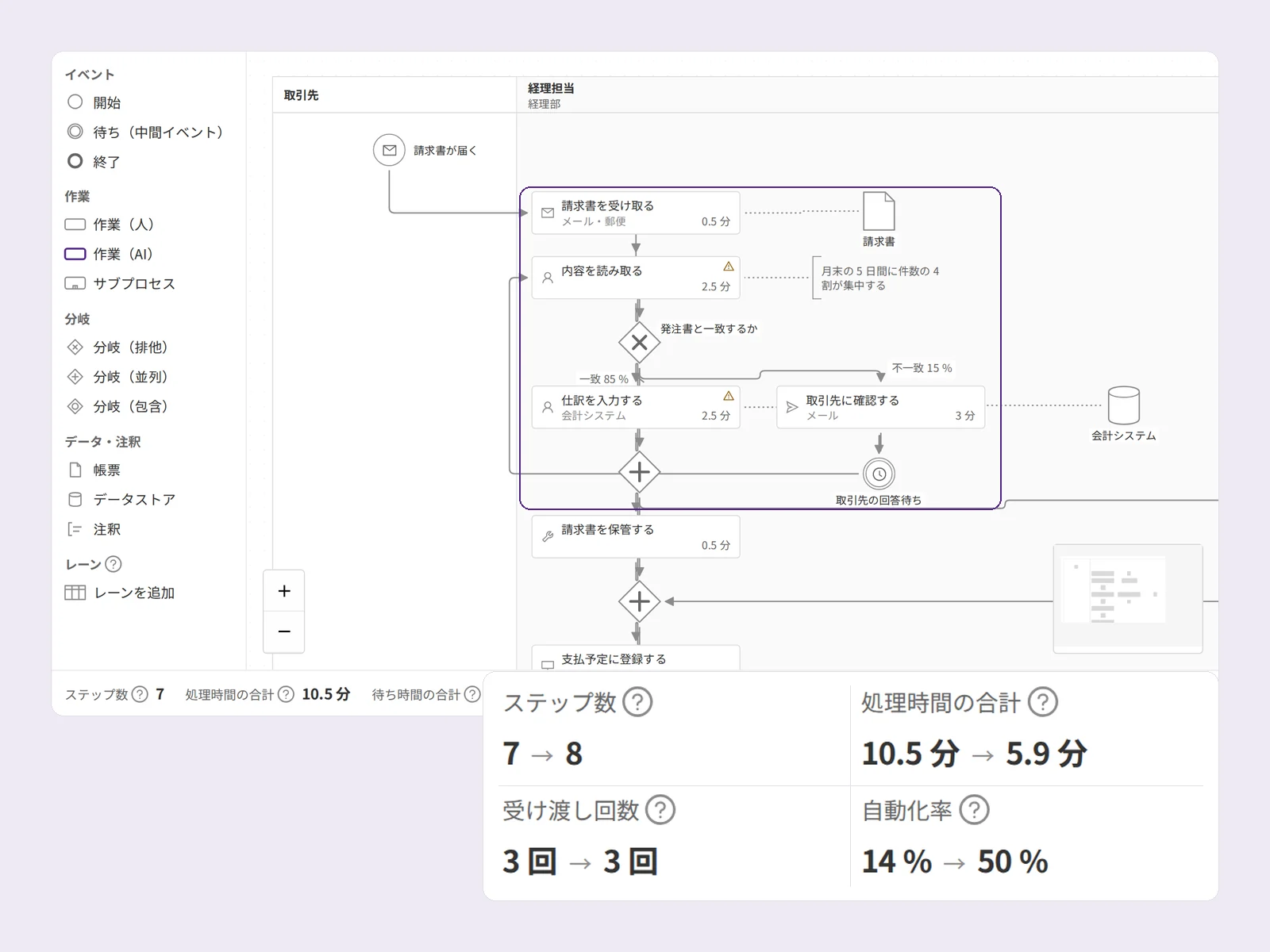Select the 支払予定に登録する task box
Viewport: 1270px width, 952px height.
pyautogui.click(x=636, y=658)
